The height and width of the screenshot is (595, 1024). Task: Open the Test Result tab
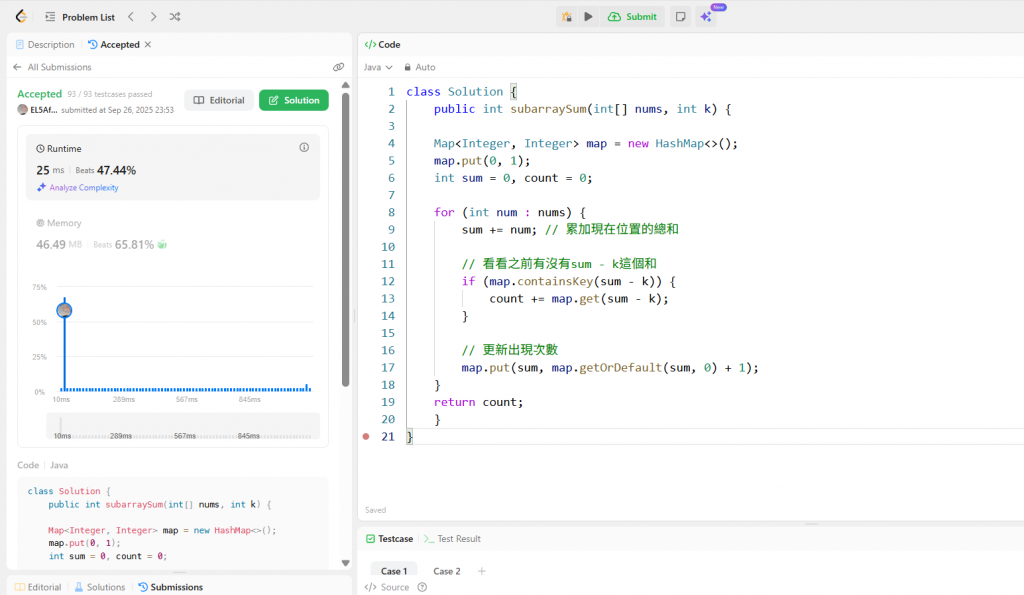pyautogui.click(x=452, y=539)
